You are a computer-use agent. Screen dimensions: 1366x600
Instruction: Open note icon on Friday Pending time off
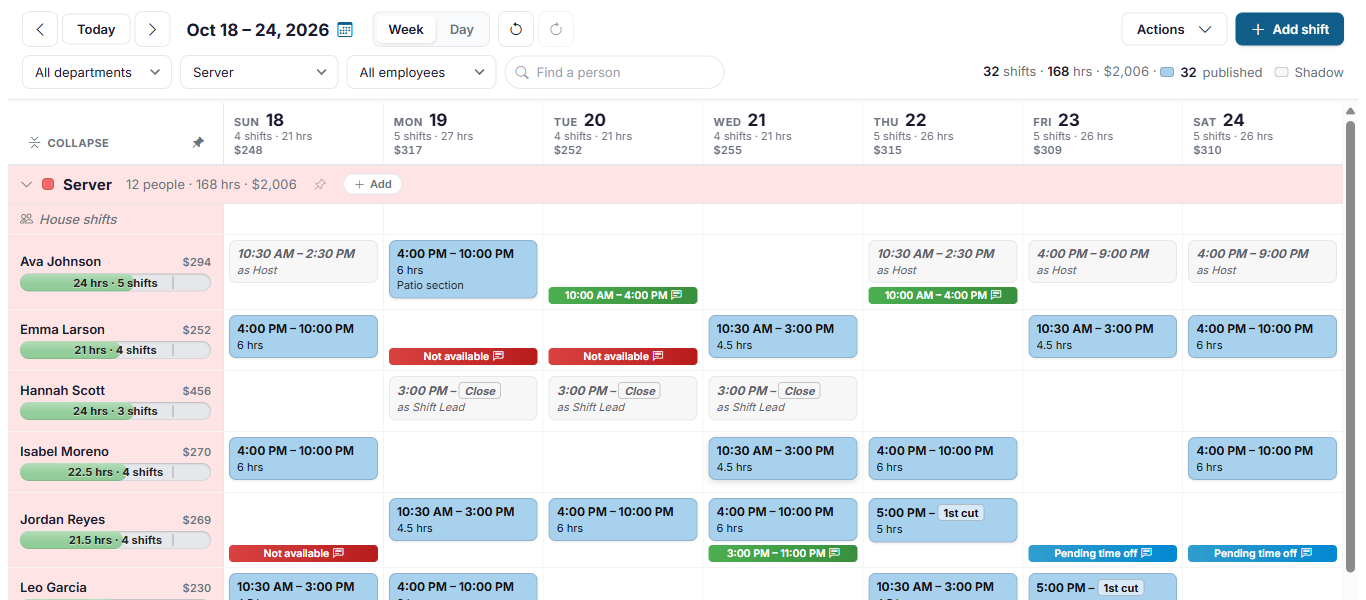tap(1147, 553)
